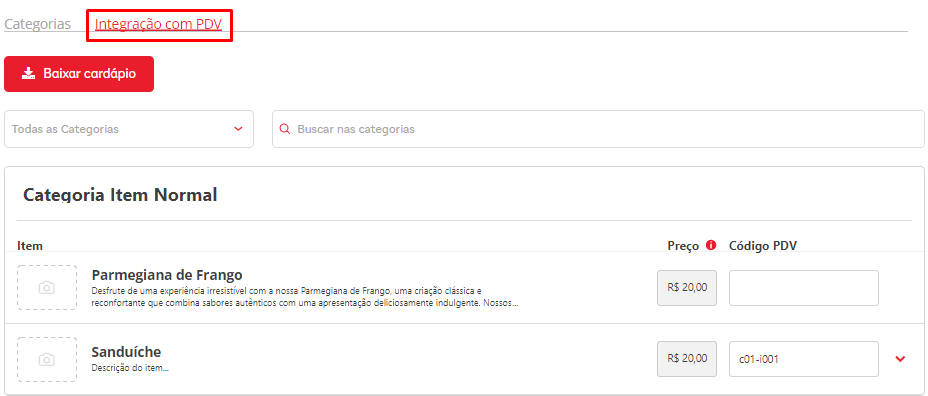The width and height of the screenshot is (928, 396).
Task: Click the camera placeholder for Sanduíche
Action: pyautogui.click(x=47, y=359)
